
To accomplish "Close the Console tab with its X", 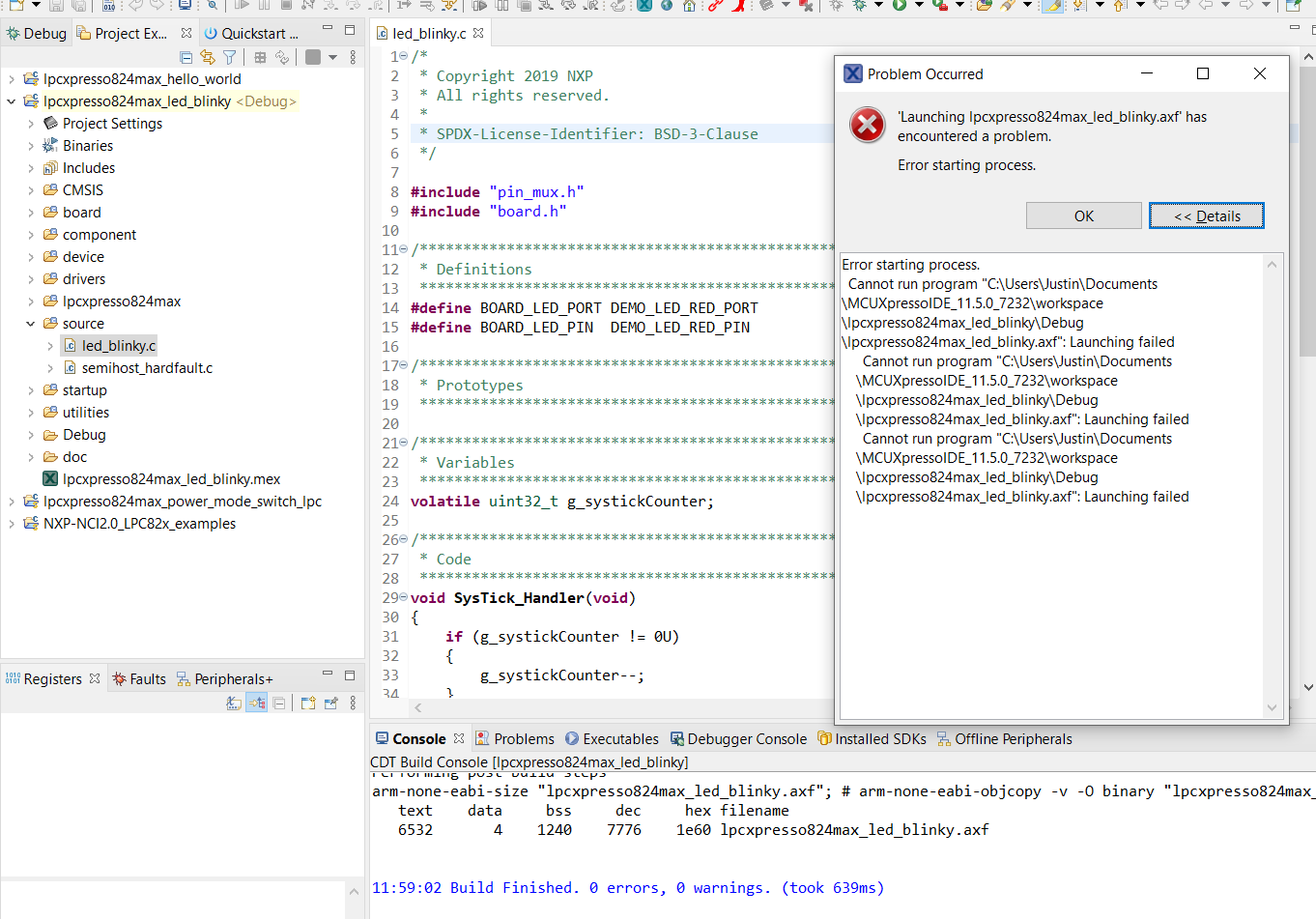I will point(459,738).
